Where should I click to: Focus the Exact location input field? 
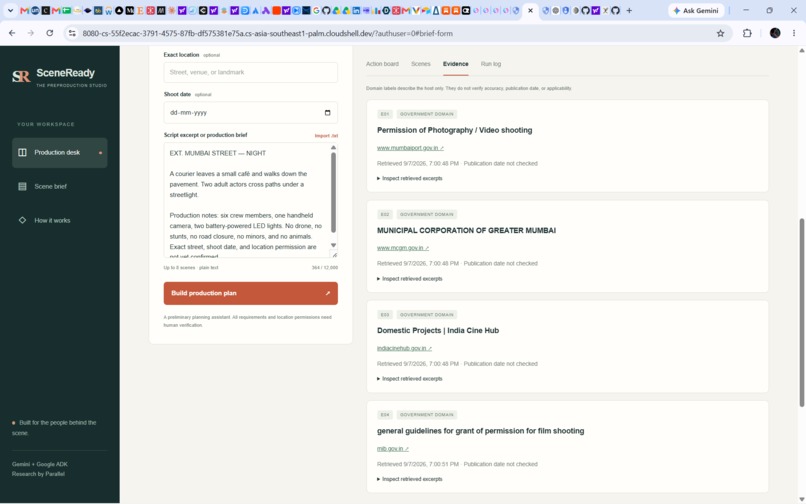click(250, 73)
